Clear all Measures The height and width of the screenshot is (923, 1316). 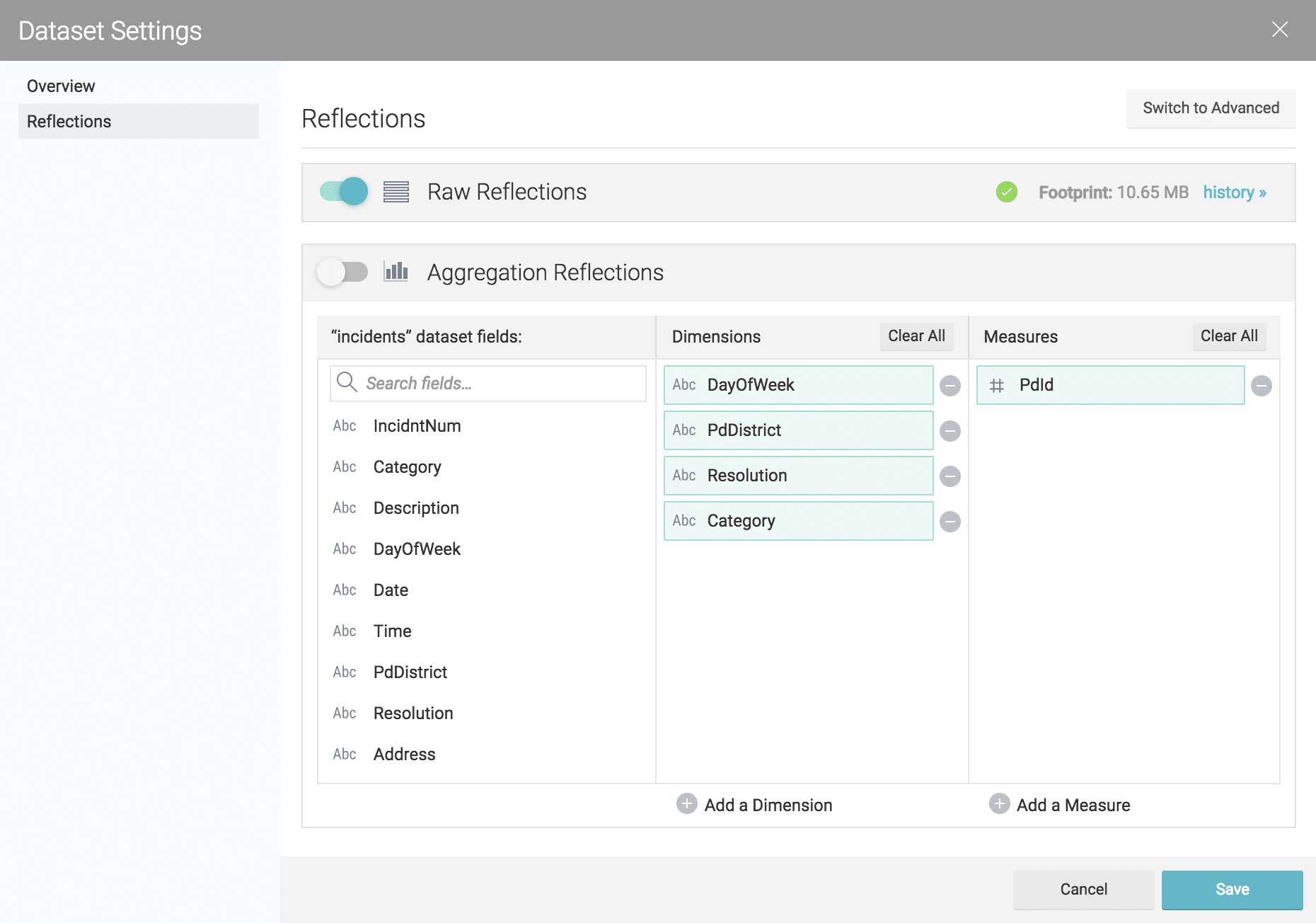click(1228, 336)
